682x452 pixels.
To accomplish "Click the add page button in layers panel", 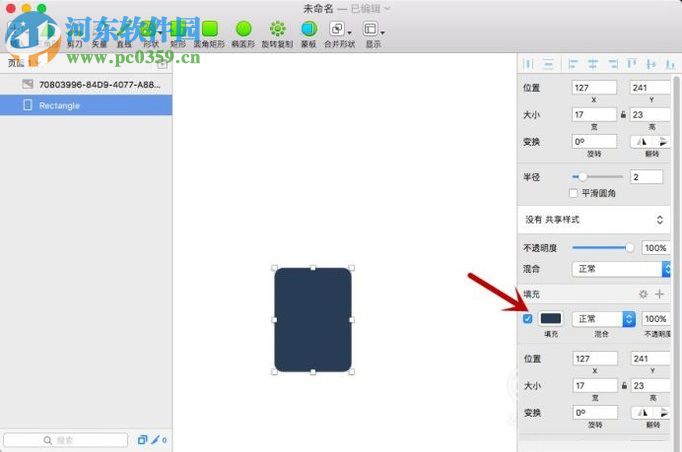I will click(x=162, y=64).
